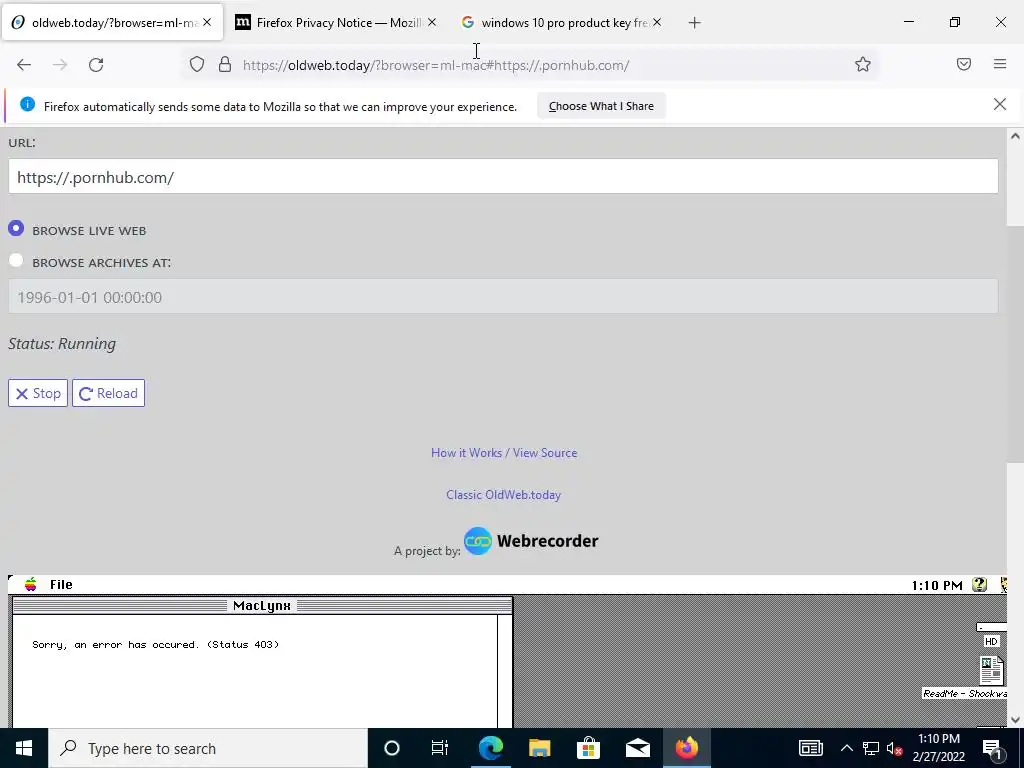Switch to Firefox Privacy Notice tab

(x=336, y=22)
